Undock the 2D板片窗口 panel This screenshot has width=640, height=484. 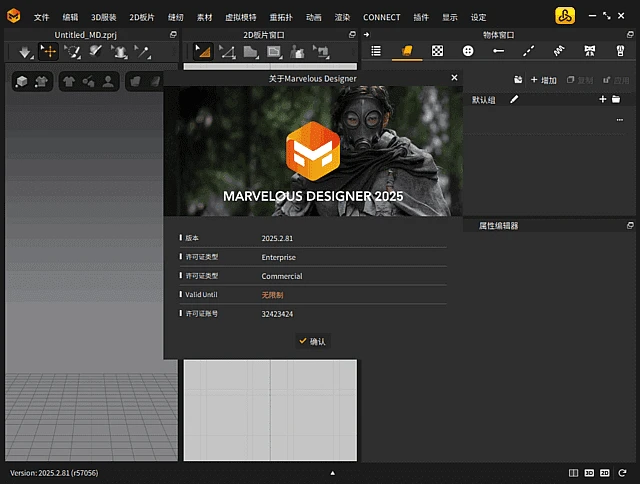coord(351,34)
